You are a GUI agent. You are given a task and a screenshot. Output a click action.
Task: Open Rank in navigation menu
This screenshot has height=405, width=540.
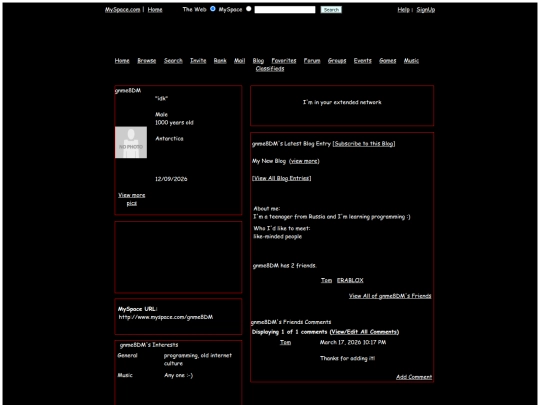coord(220,61)
